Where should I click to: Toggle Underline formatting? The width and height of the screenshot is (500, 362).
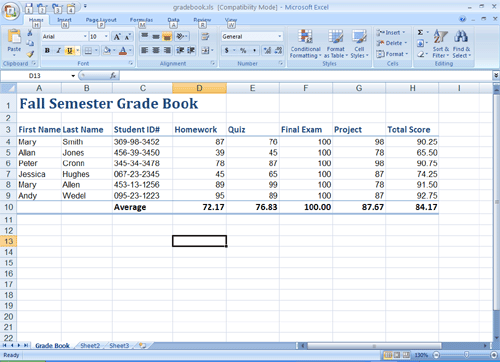[70, 50]
